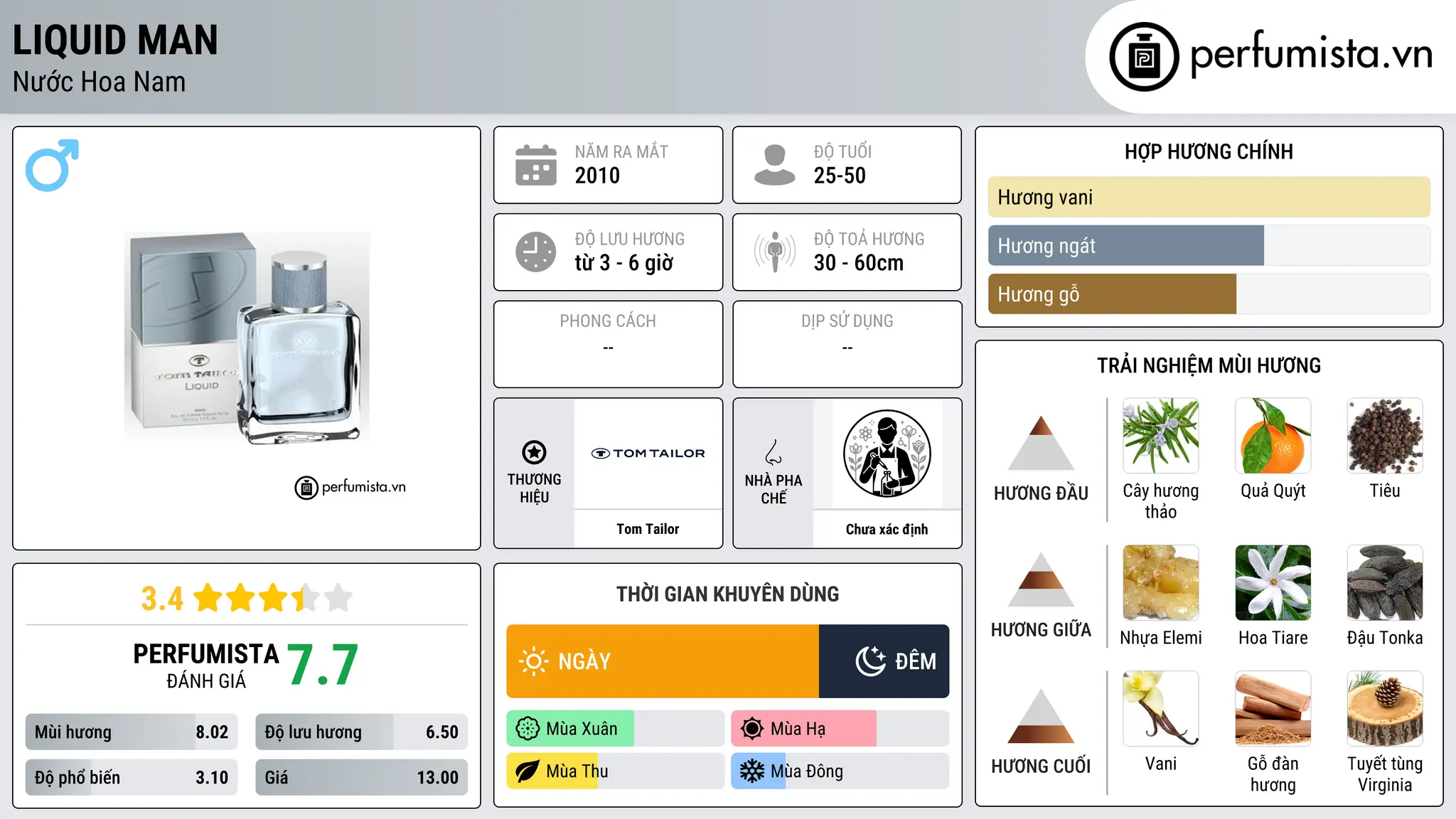Viewport: 1456px width, 819px height.
Task: Click the blue male gender symbol
Action: tap(52, 165)
